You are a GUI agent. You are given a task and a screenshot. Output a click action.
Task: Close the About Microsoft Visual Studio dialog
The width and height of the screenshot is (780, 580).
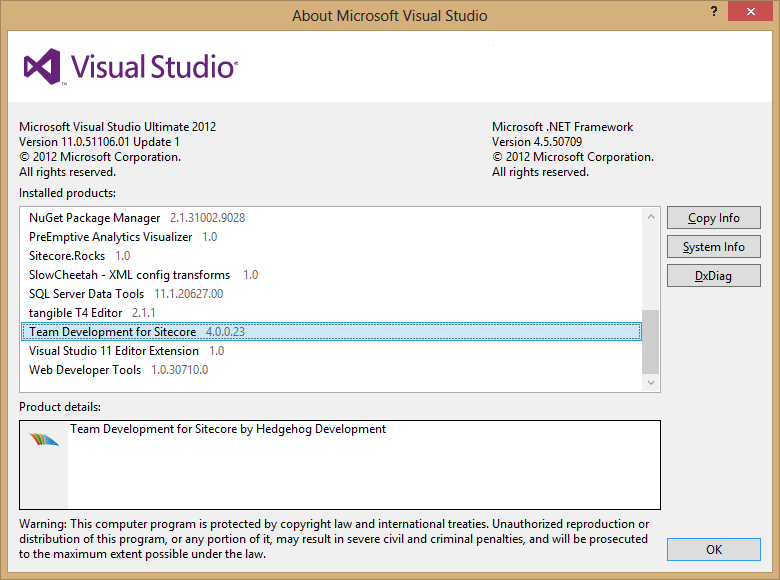pyautogui.click(x=750, y=11)
